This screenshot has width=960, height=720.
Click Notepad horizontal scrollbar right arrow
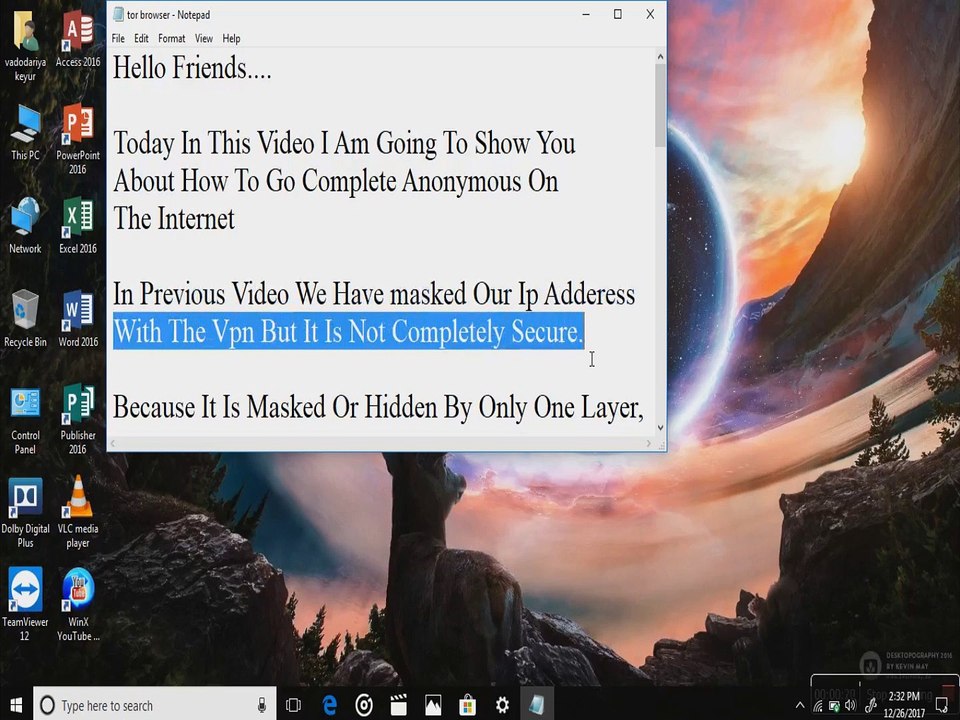tap(648, 443)
